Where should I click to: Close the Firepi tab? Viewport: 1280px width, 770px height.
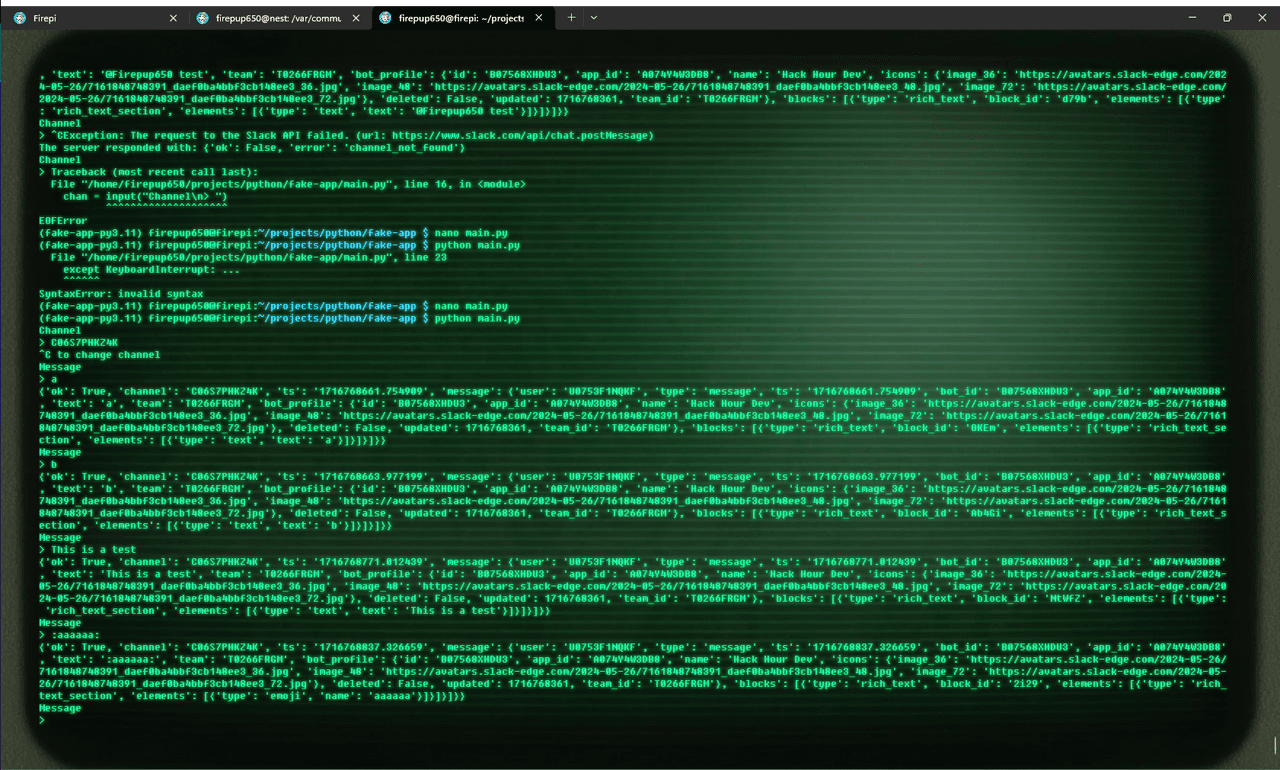tap(173, 18)
